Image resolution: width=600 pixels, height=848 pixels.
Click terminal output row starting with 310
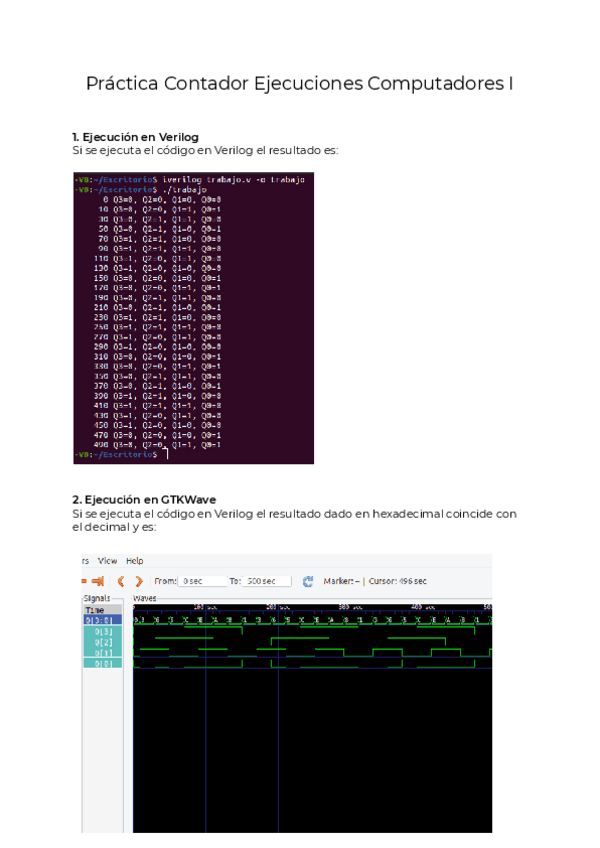(x=157, y=356)
